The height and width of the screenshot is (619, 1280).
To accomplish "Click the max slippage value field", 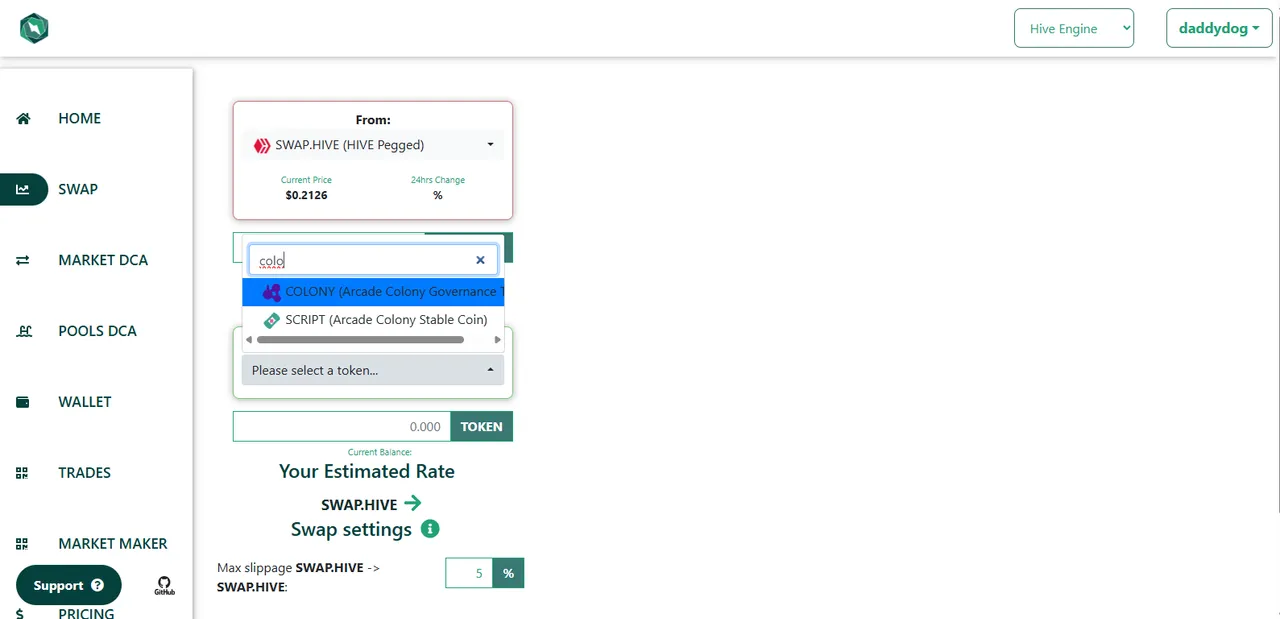I will click(470, 573).
